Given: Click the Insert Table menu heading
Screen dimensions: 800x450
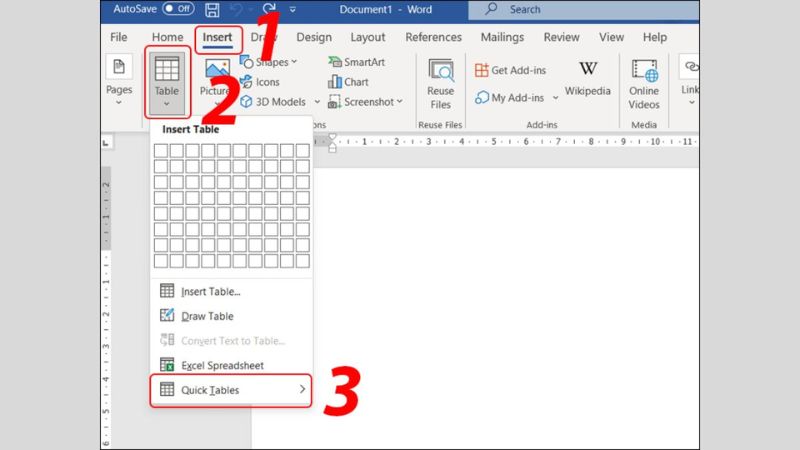Looking at the screenshot, I should pos(191,130).
